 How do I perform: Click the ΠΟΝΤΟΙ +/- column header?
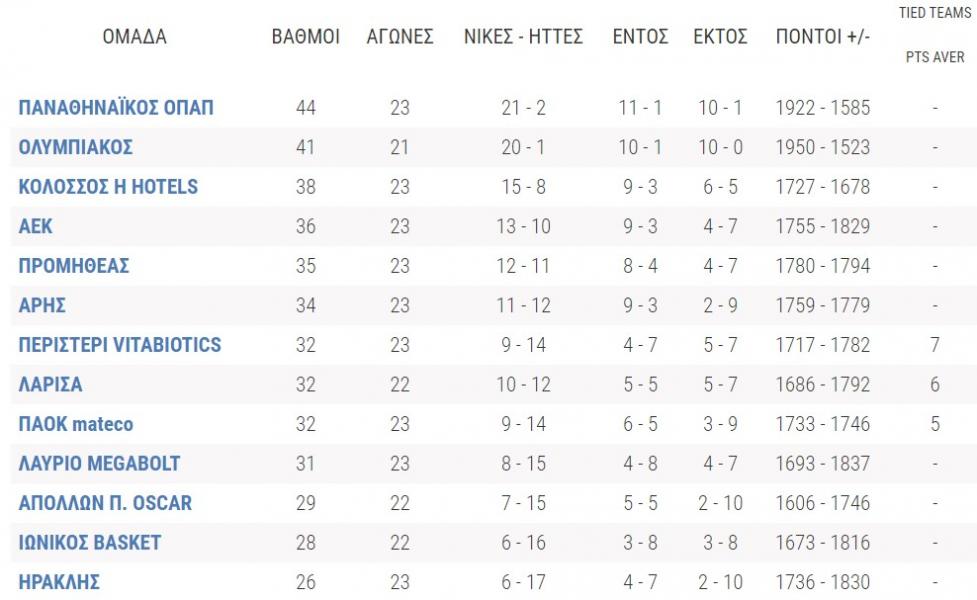coord(822,37)
